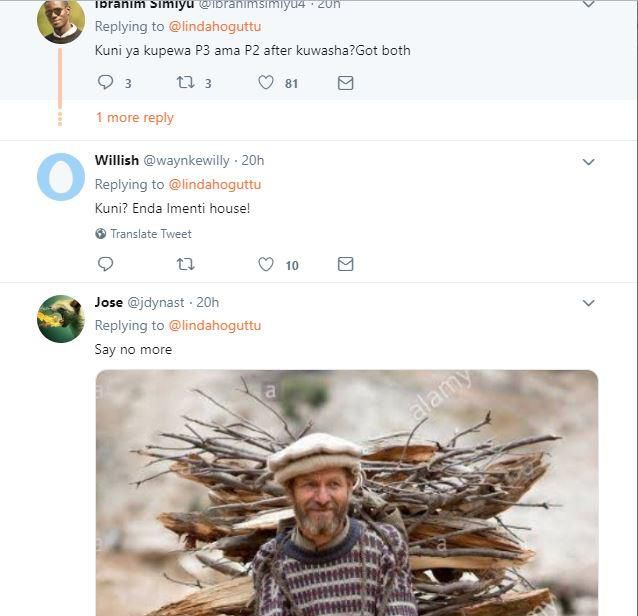This screenshot has height=616, width=638.
Task: Reply to Willish's tweet
Action: [x=105, y=264]
